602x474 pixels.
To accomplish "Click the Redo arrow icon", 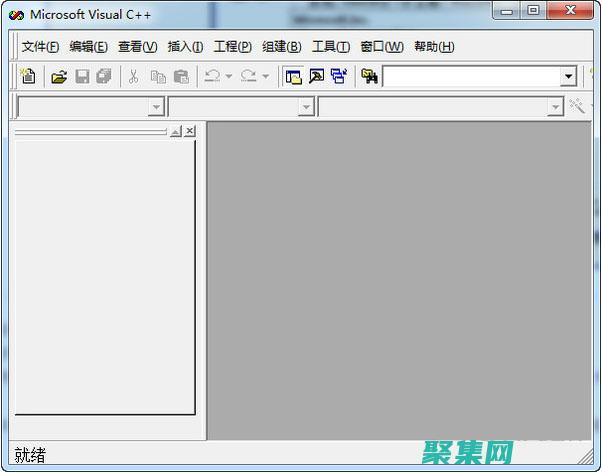I will click(248, 76).
